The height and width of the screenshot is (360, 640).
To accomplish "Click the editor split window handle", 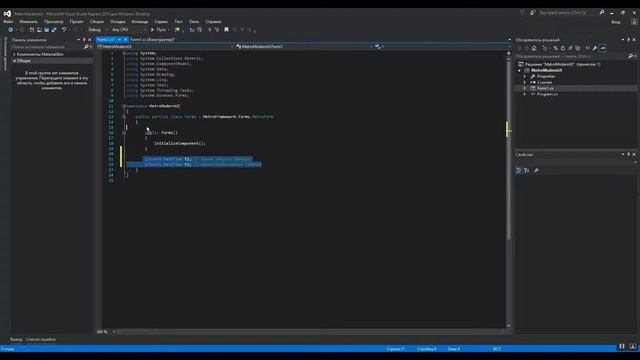I will [509, 53].
